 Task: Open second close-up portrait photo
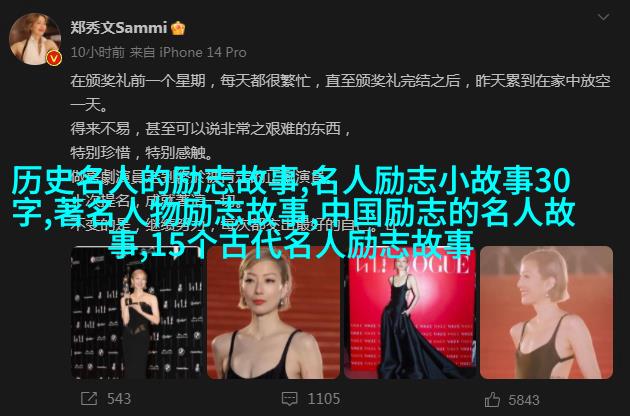(x=273, y=312)
